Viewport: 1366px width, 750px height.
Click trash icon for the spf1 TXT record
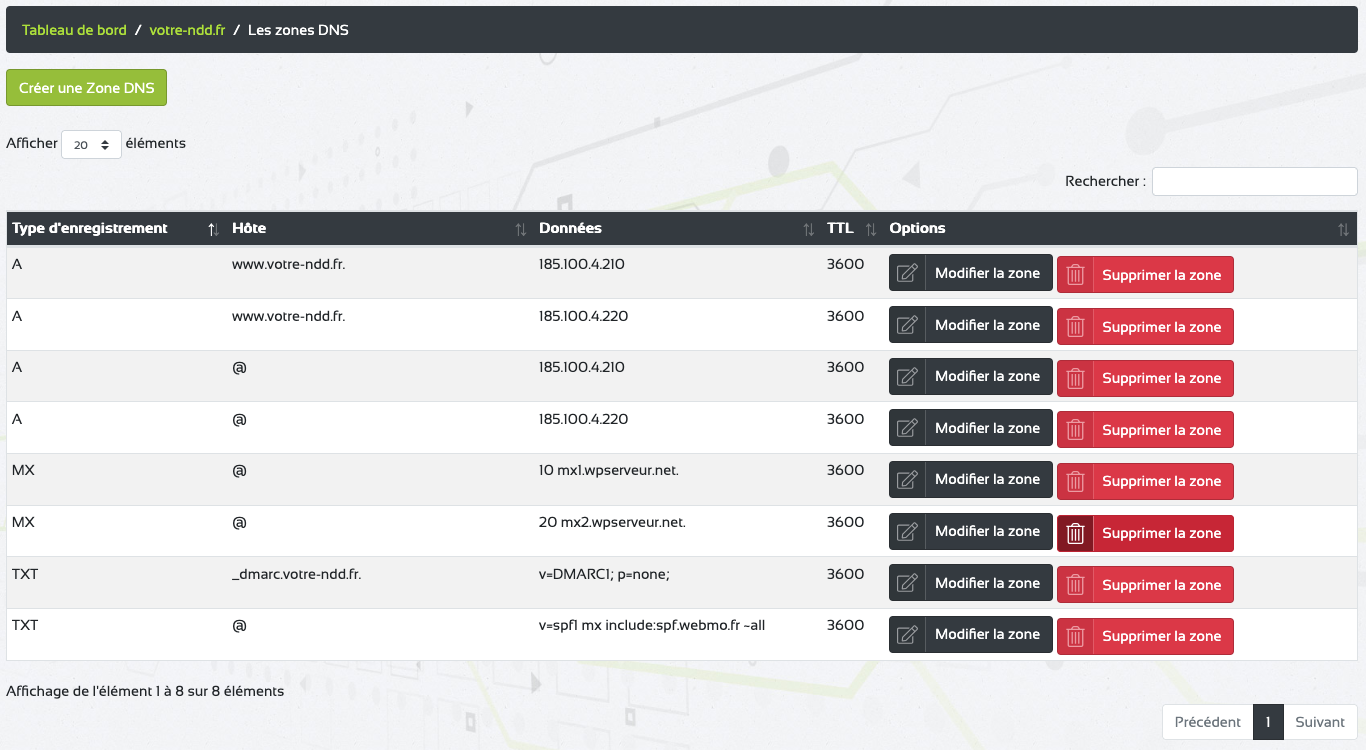[x=1075, y=636]
